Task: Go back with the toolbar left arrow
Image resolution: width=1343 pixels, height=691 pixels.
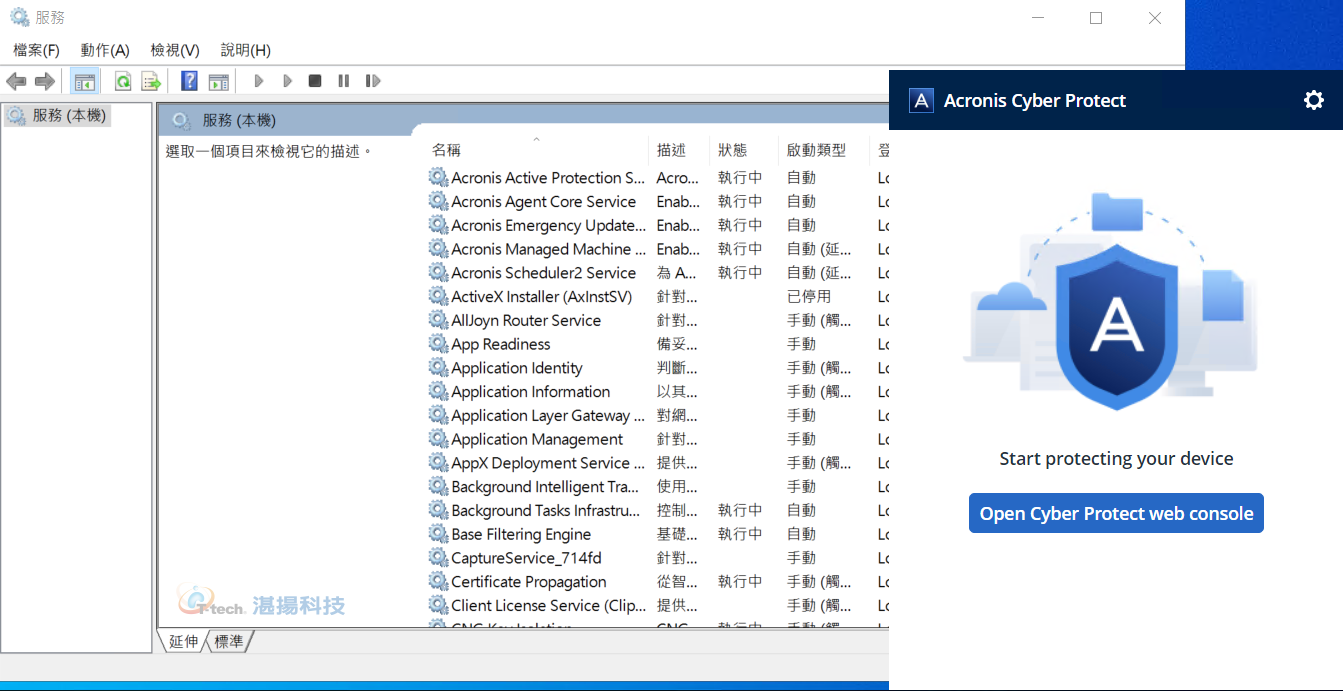Action: (16, 81)
